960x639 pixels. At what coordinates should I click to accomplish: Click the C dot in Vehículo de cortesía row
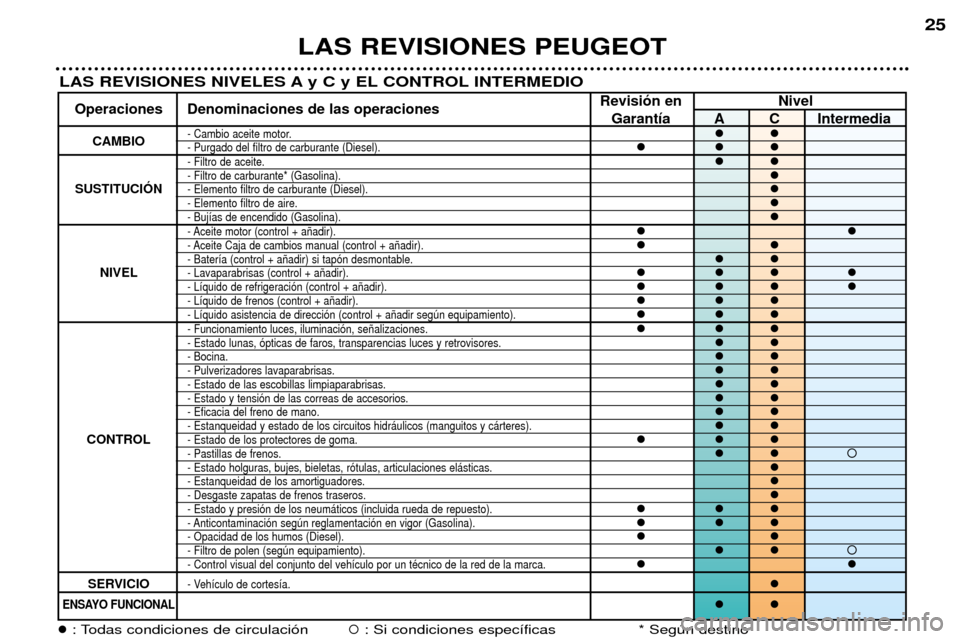click(774, 583)
